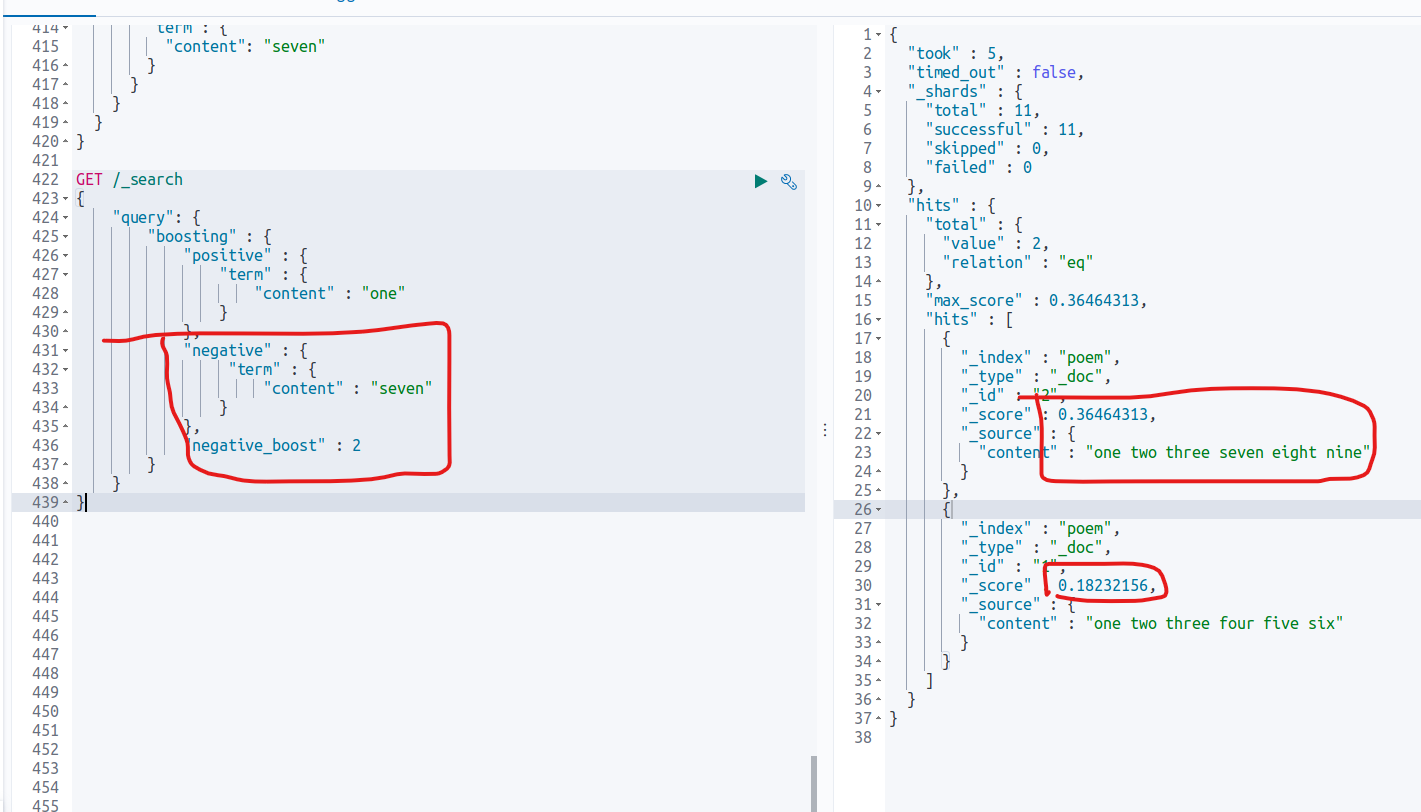Fold the "term" block at line 432
The width and height of the screenshot is (1421, 812).
click(66, 370)
